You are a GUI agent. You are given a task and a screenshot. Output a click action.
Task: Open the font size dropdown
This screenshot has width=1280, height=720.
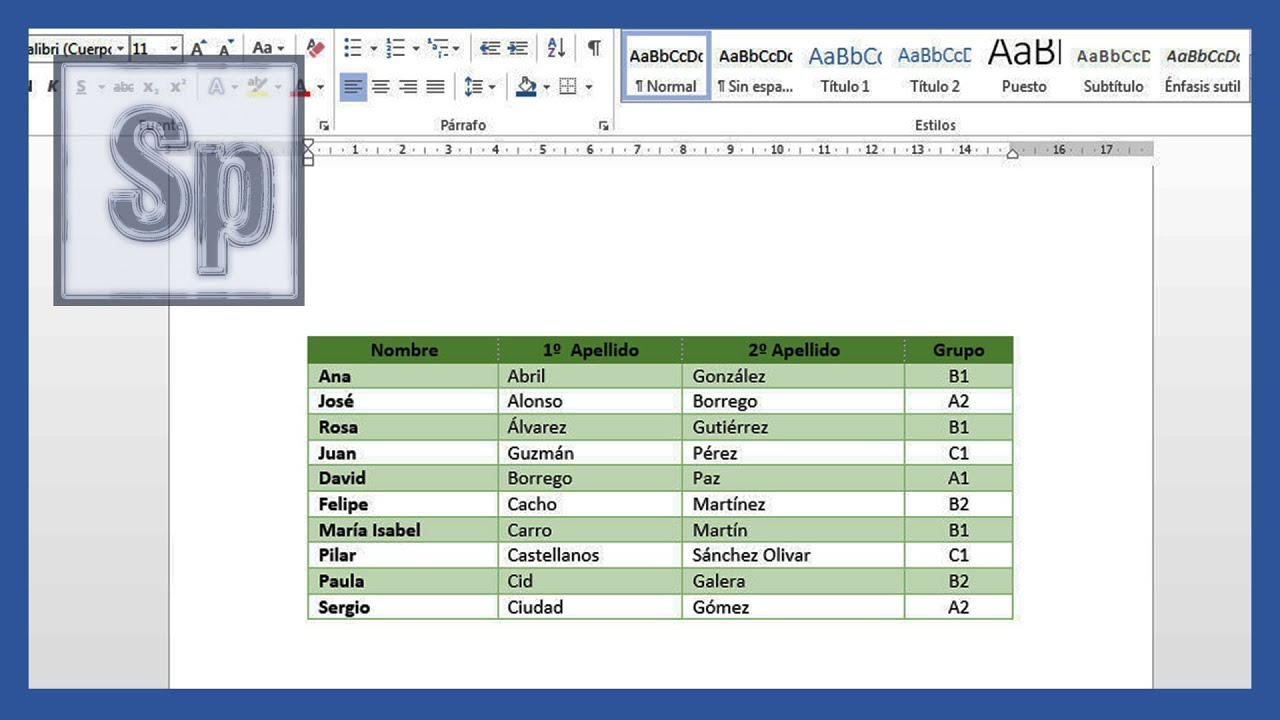coord(174,48)
